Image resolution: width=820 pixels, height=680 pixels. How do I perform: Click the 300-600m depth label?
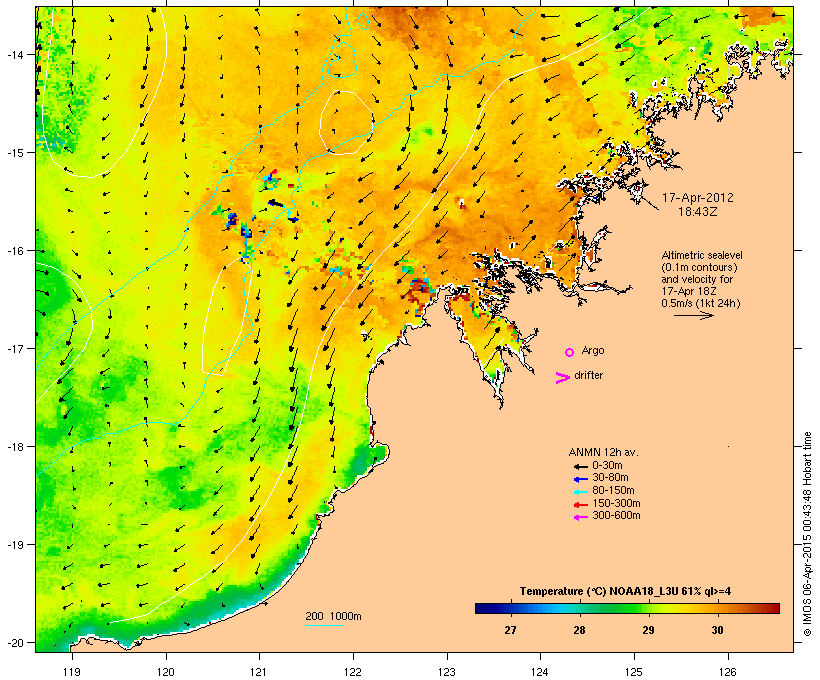(x=616, y=516)
